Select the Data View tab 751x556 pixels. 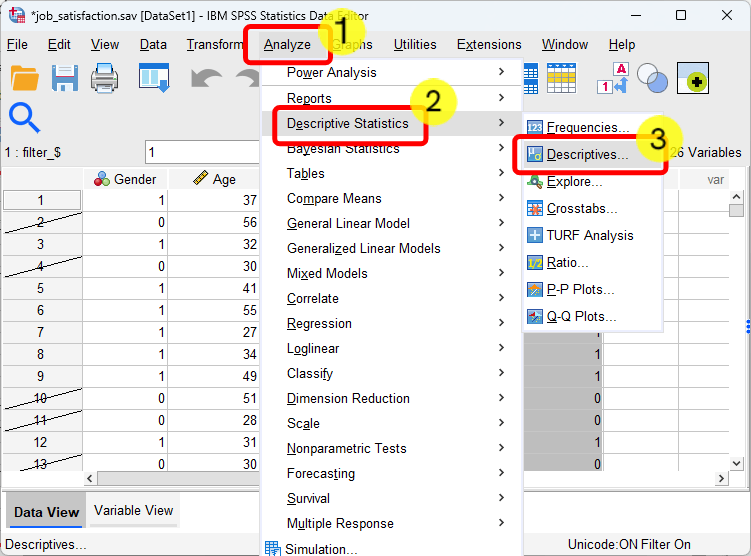point(46,512)
